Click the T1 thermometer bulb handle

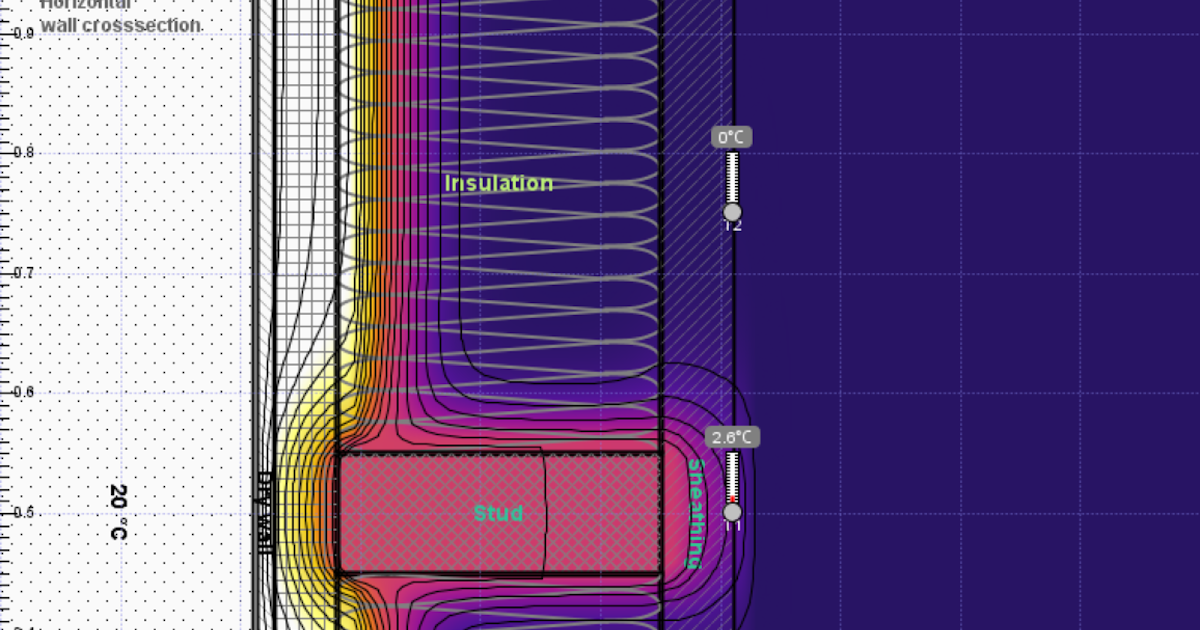point(733,514)
